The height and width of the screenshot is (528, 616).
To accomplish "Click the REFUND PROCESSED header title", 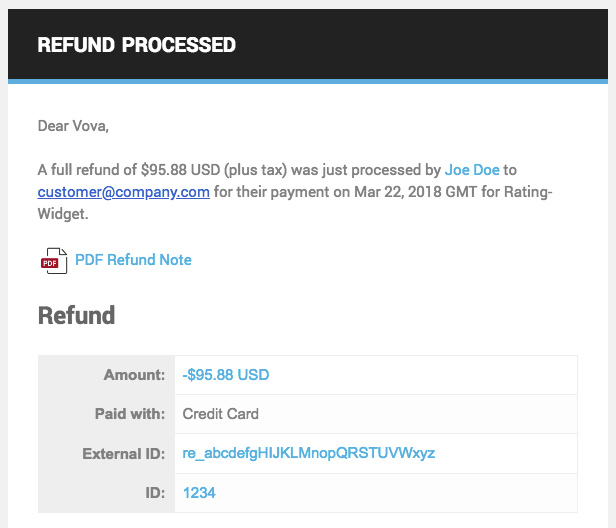I will 136,45.
